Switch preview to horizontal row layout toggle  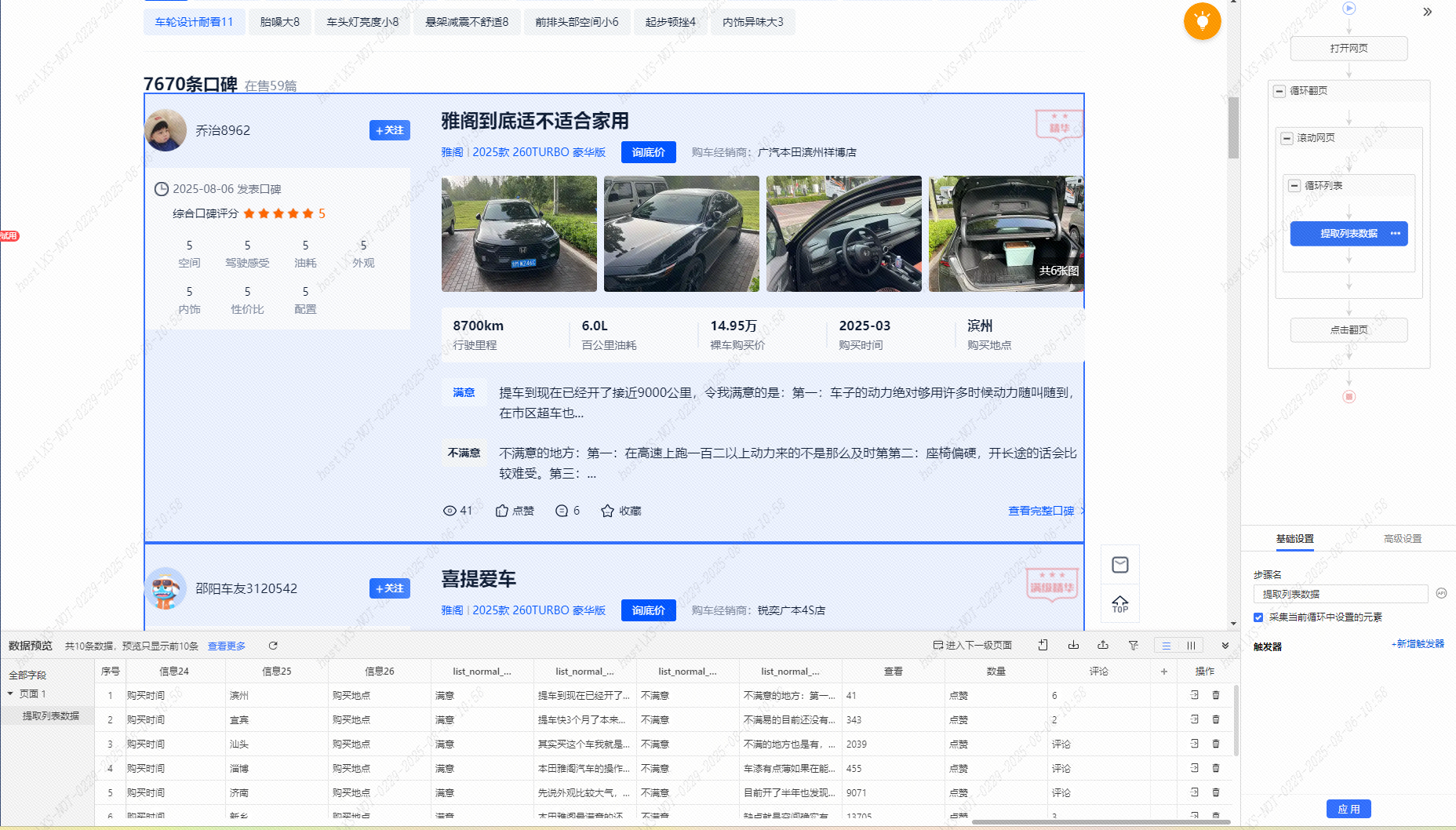[1167, 646]
